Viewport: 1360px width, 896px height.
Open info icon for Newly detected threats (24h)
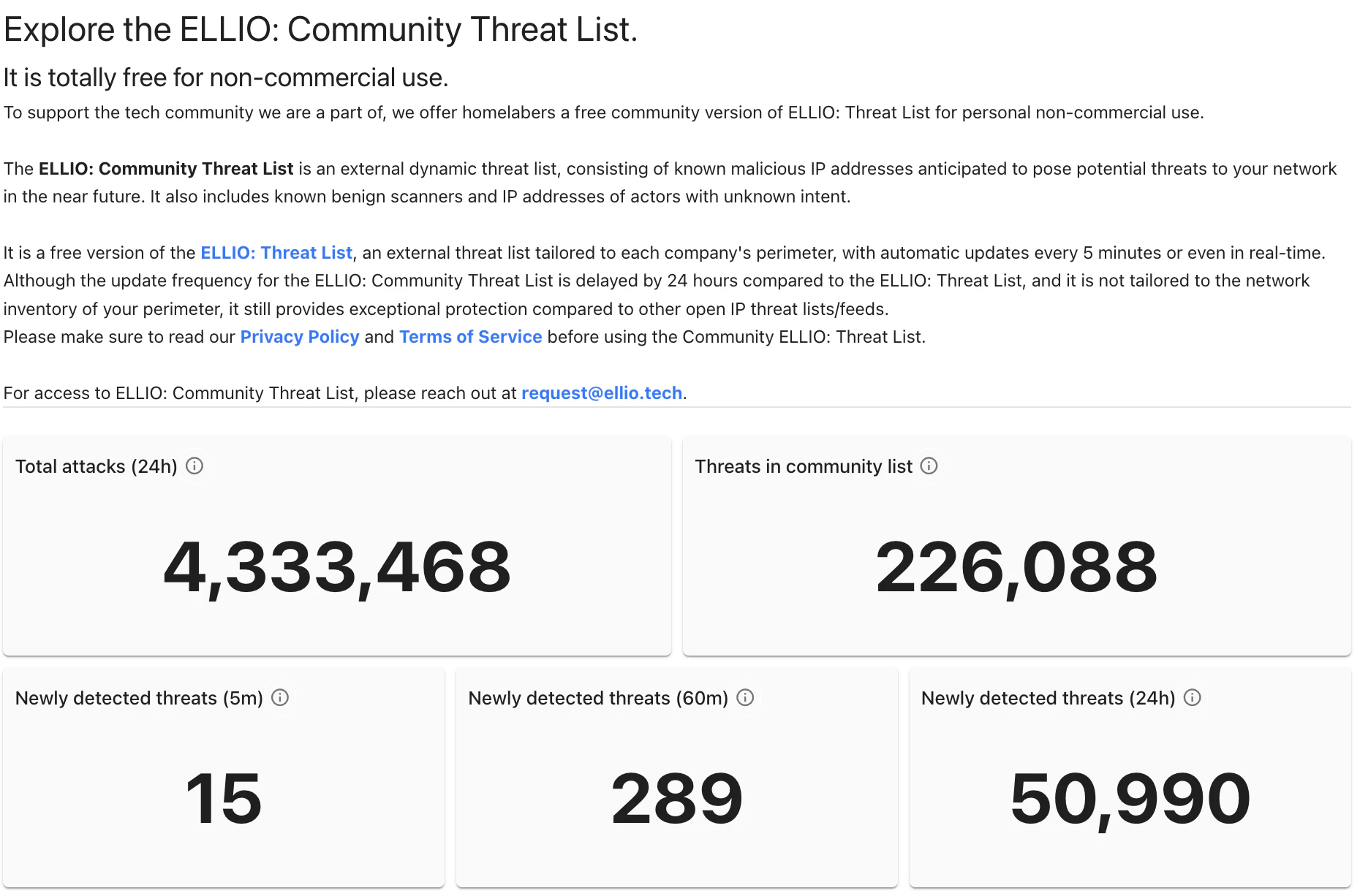1193,698
